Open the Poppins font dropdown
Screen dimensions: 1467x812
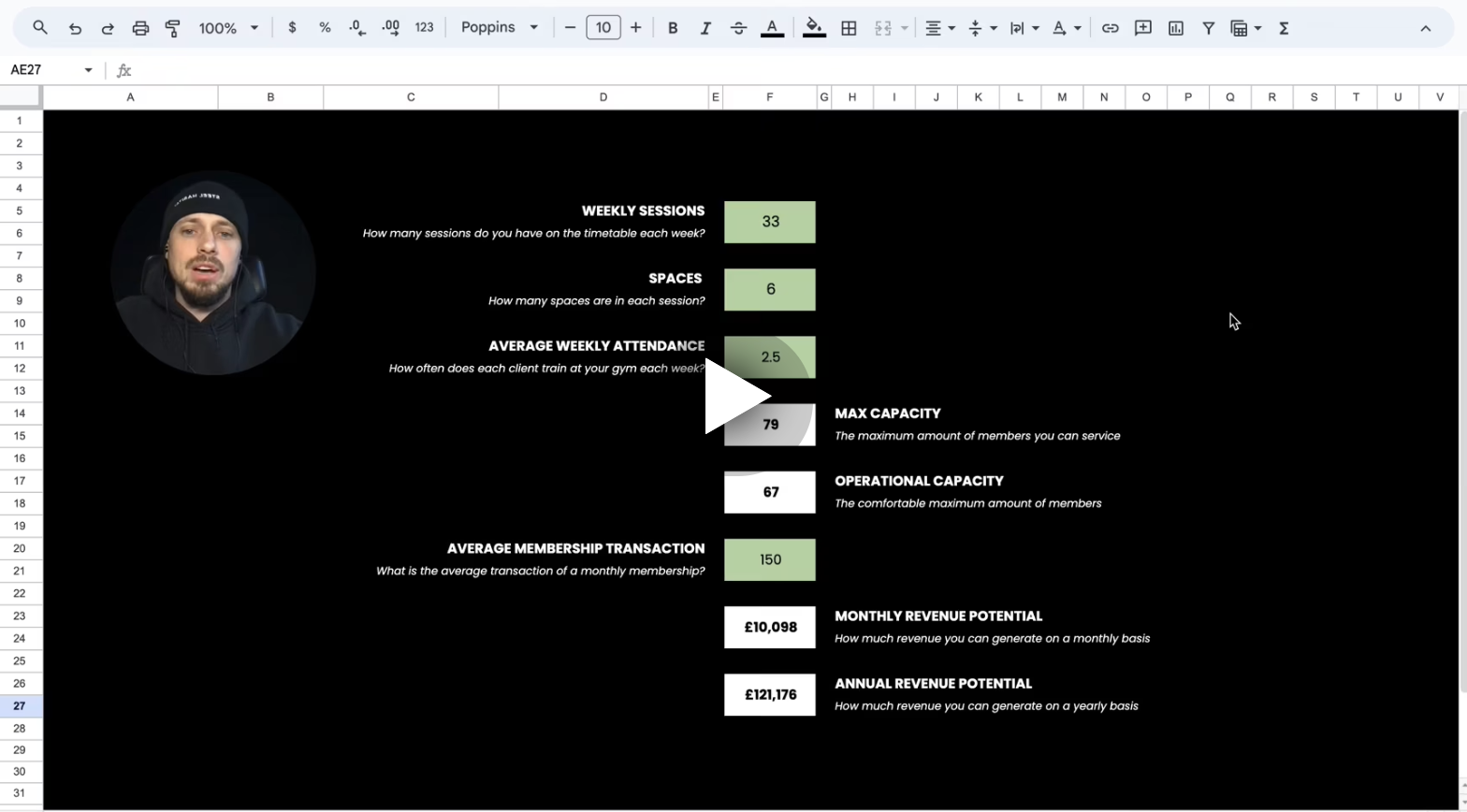pyautogui.click(x=499, y=28)
